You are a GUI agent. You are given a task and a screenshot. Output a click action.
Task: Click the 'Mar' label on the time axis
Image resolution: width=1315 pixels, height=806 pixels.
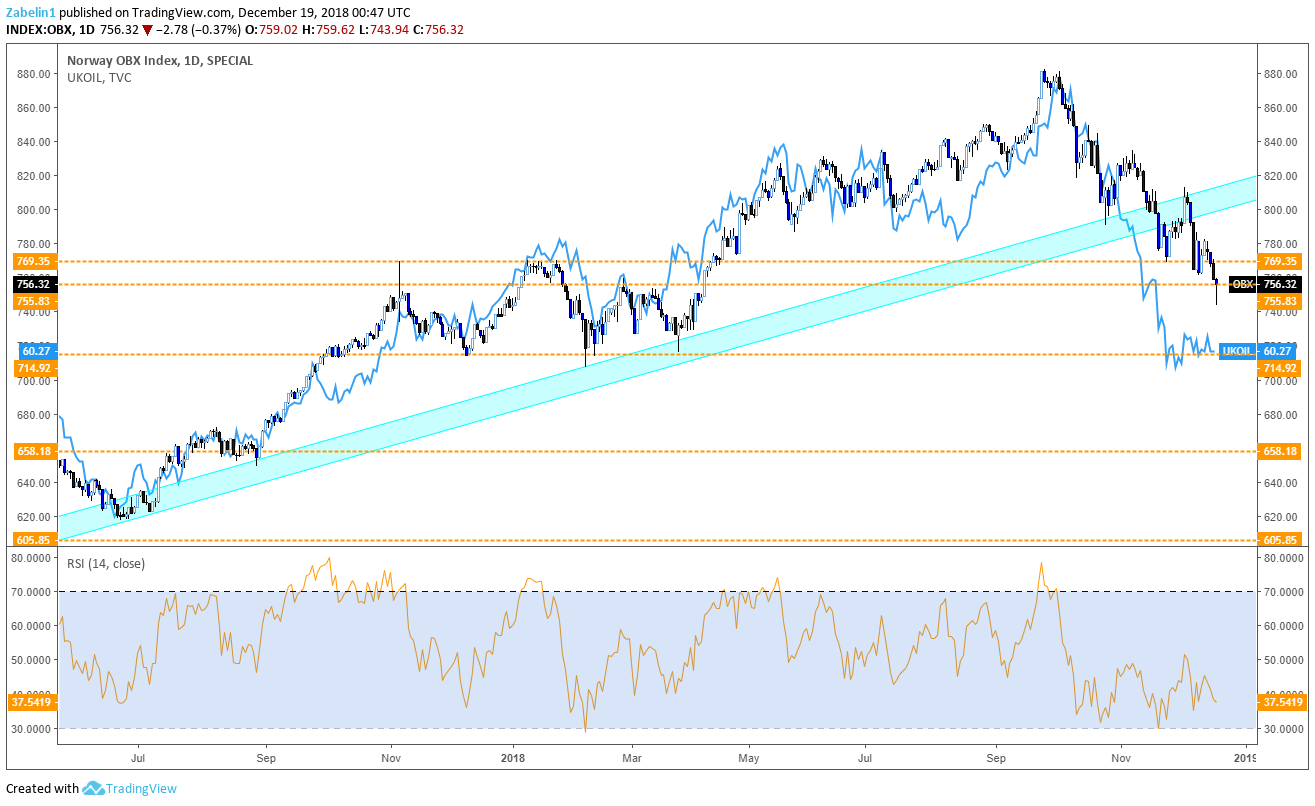(632, 758)
